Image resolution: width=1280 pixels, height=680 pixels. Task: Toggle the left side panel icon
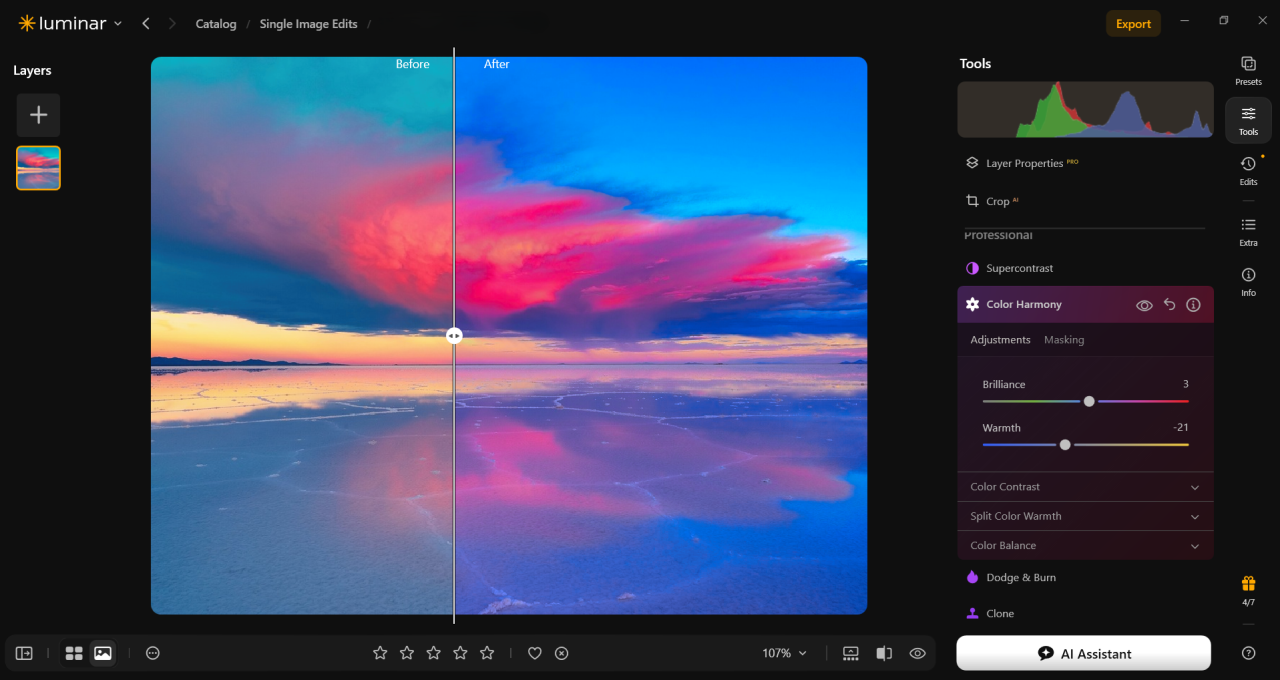tap(24, 653)
